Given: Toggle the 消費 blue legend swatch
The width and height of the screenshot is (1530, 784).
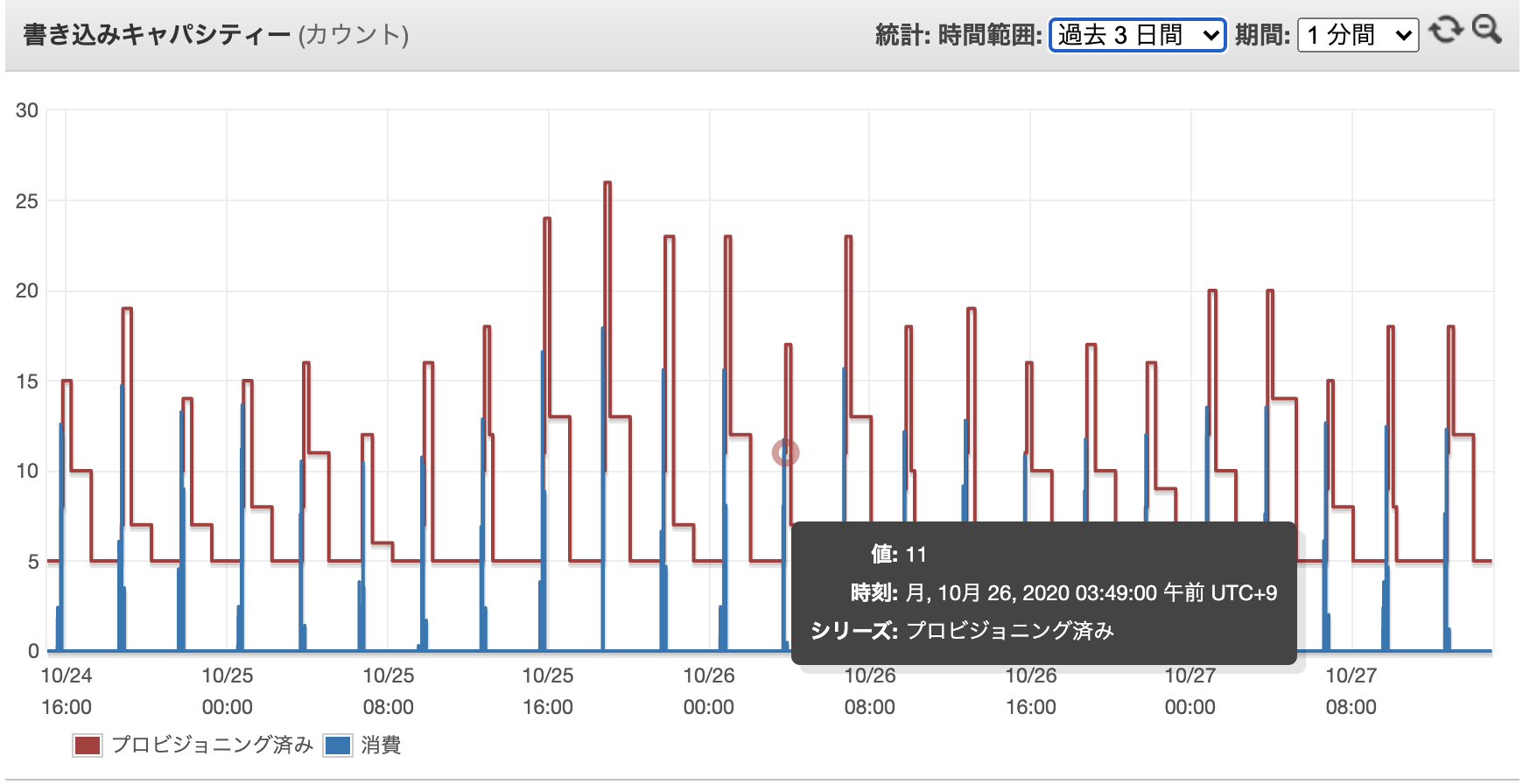Looking at the screenshot, I should coord(338,745).
